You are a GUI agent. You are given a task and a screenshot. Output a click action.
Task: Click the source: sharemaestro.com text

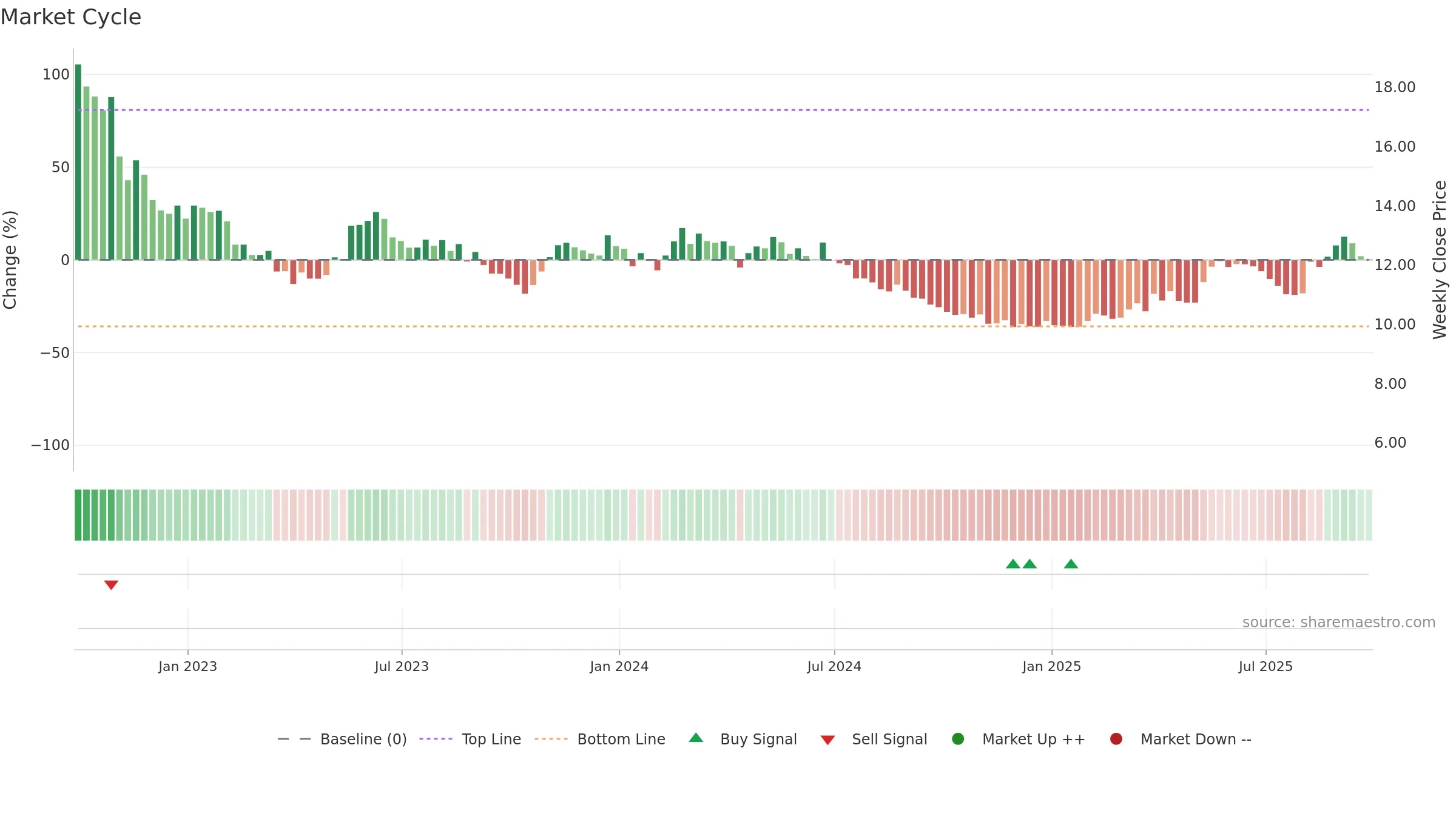1339,622
